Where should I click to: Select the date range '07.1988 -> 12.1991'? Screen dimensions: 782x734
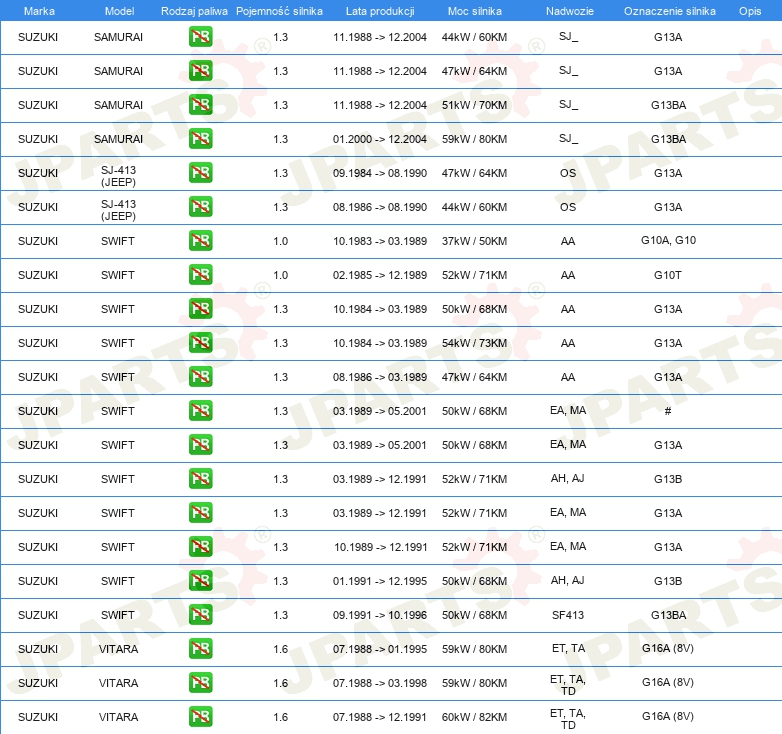[x=380, y=717]
